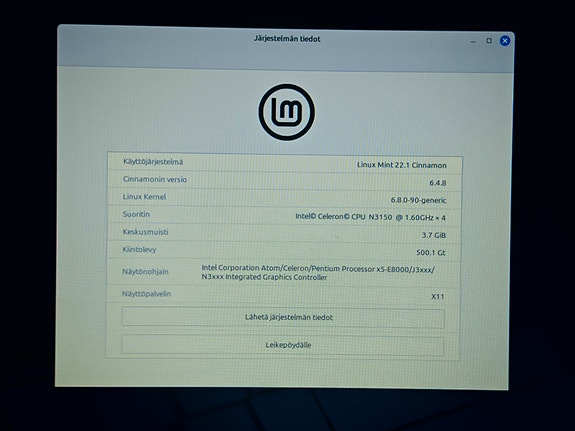Close the Järjestelmän tiedot window
This screenshot has width=575, height=431.
(505, 41)
